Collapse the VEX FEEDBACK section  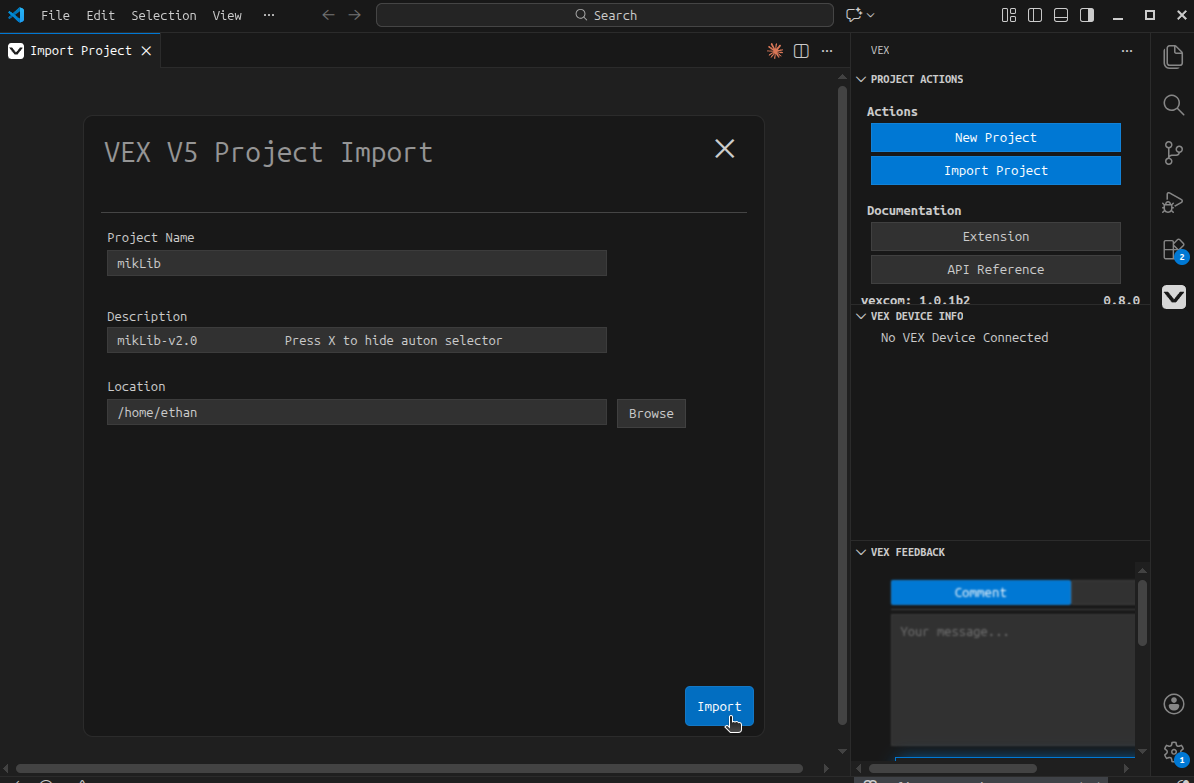(x=861, y=552)
